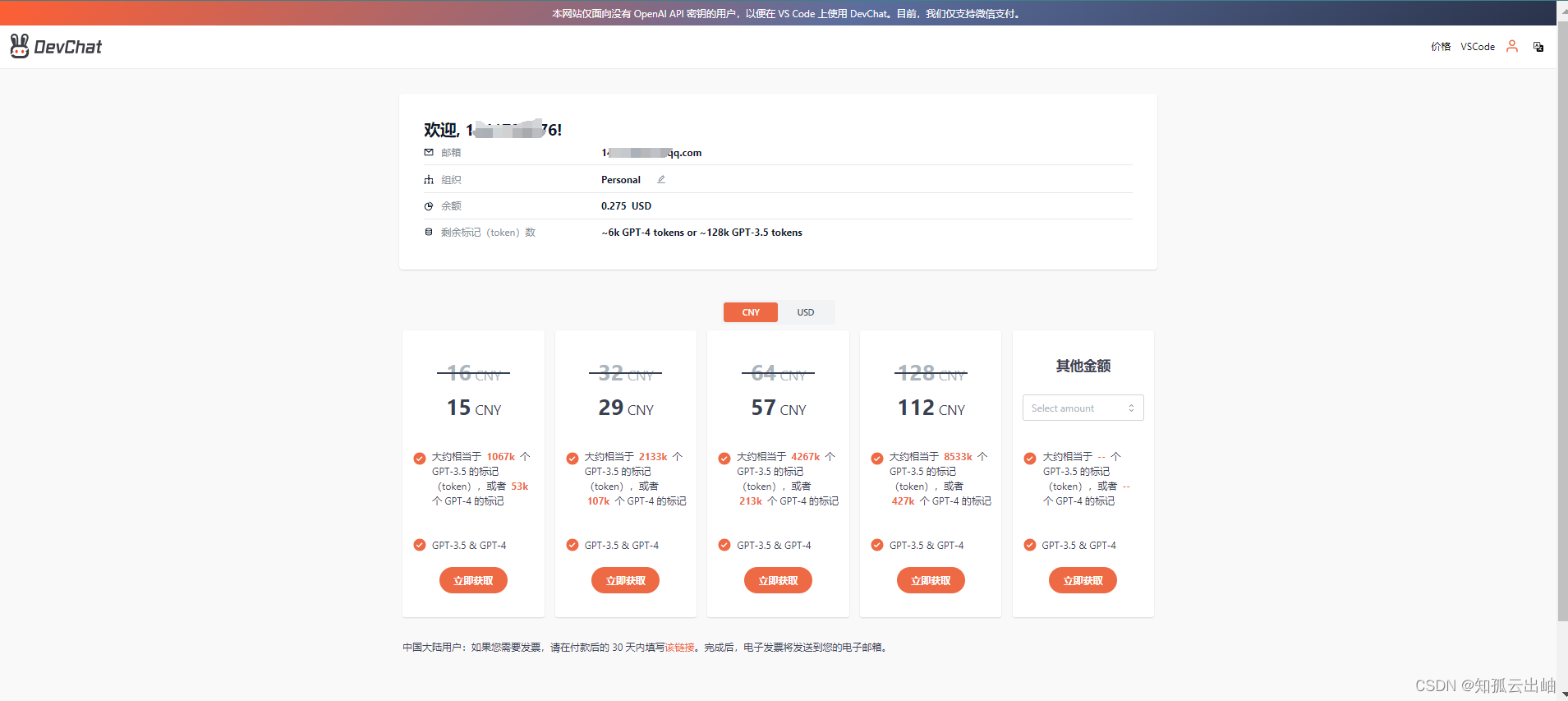1568x701 pixels.
Task: Click the DevChat rabbit logo
Action: [20, 46]
